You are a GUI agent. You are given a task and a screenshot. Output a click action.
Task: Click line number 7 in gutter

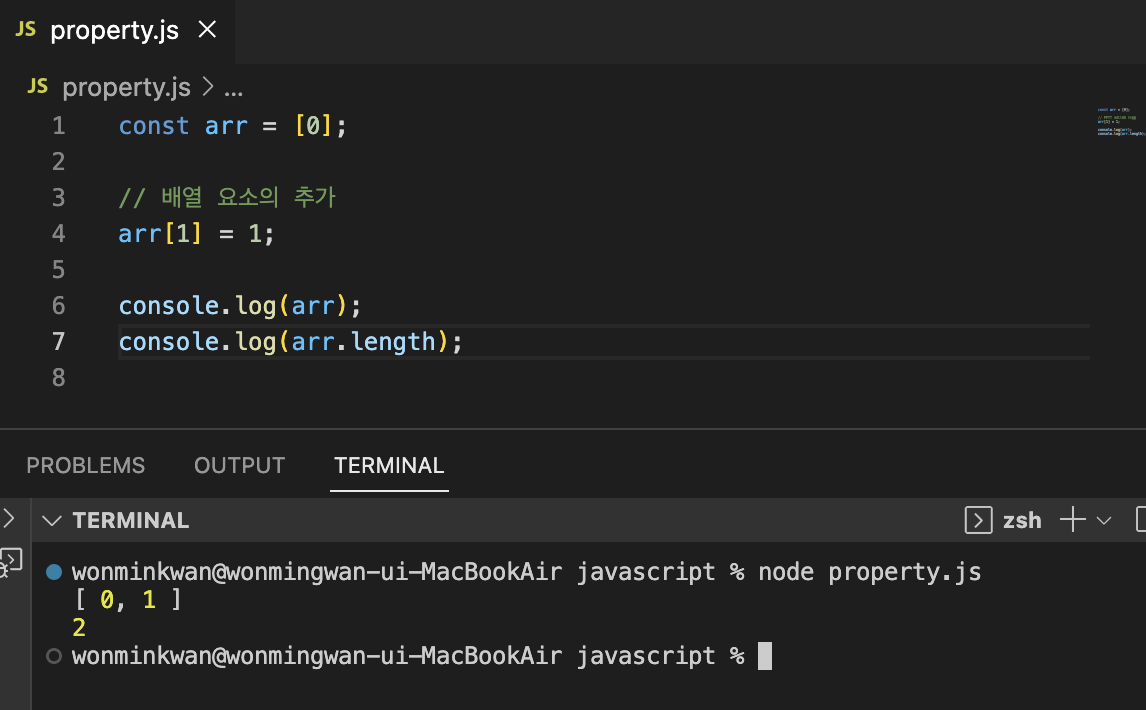58,341
